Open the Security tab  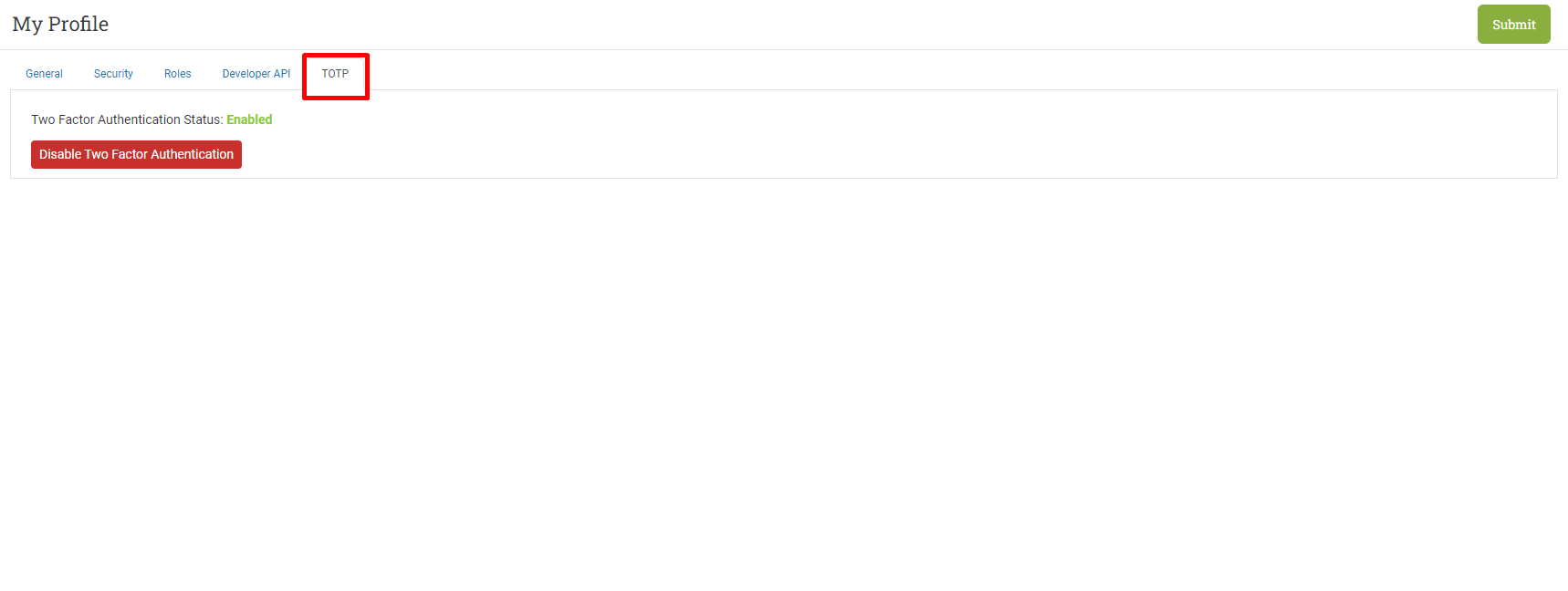tap(113, 74)
